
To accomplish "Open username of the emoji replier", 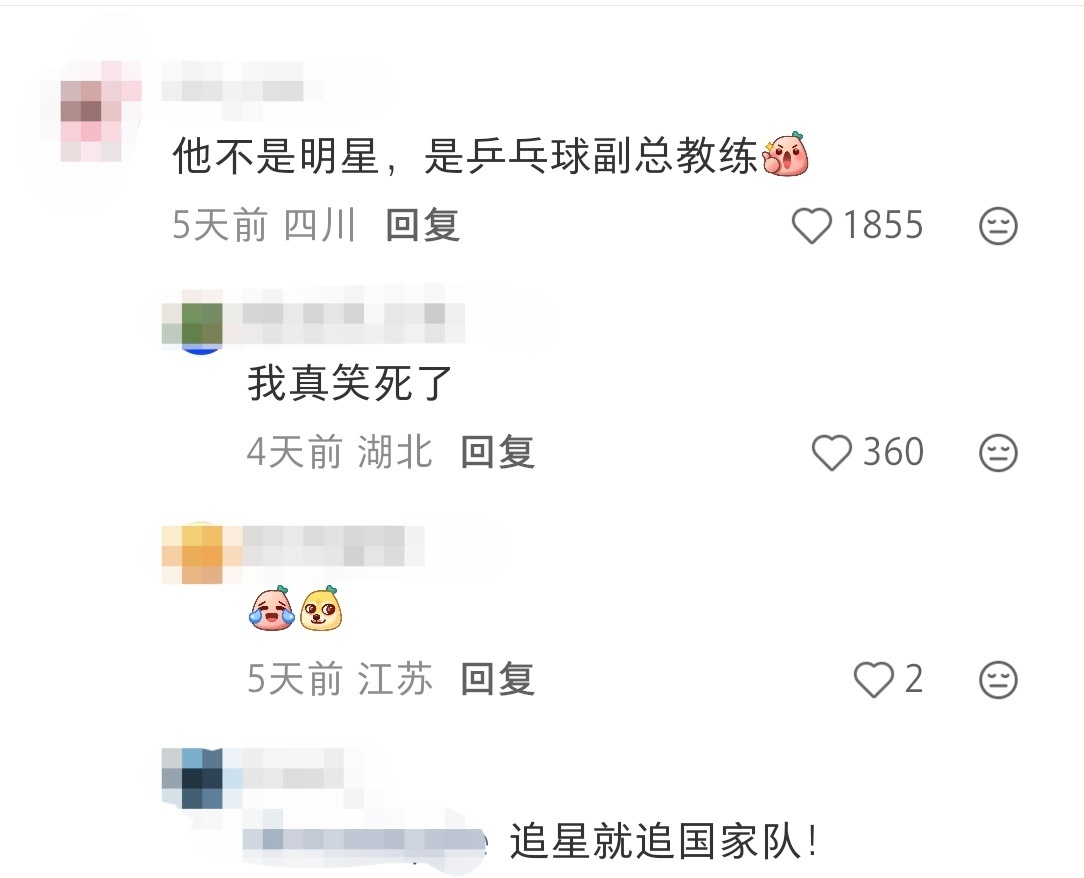I will [x=333, y=545].
